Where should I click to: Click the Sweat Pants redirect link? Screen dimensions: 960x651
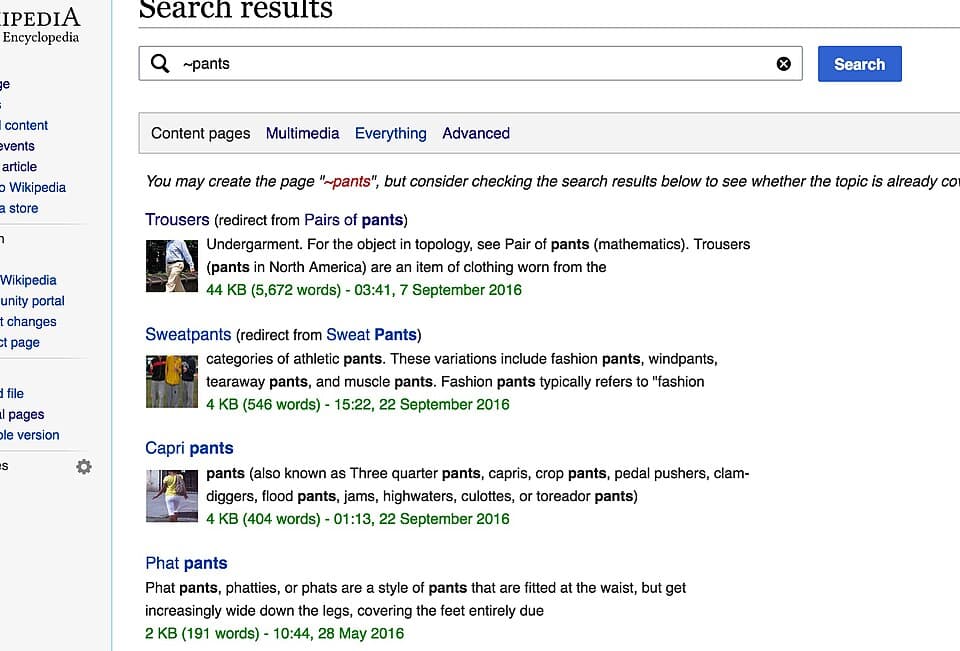point(372,334)
